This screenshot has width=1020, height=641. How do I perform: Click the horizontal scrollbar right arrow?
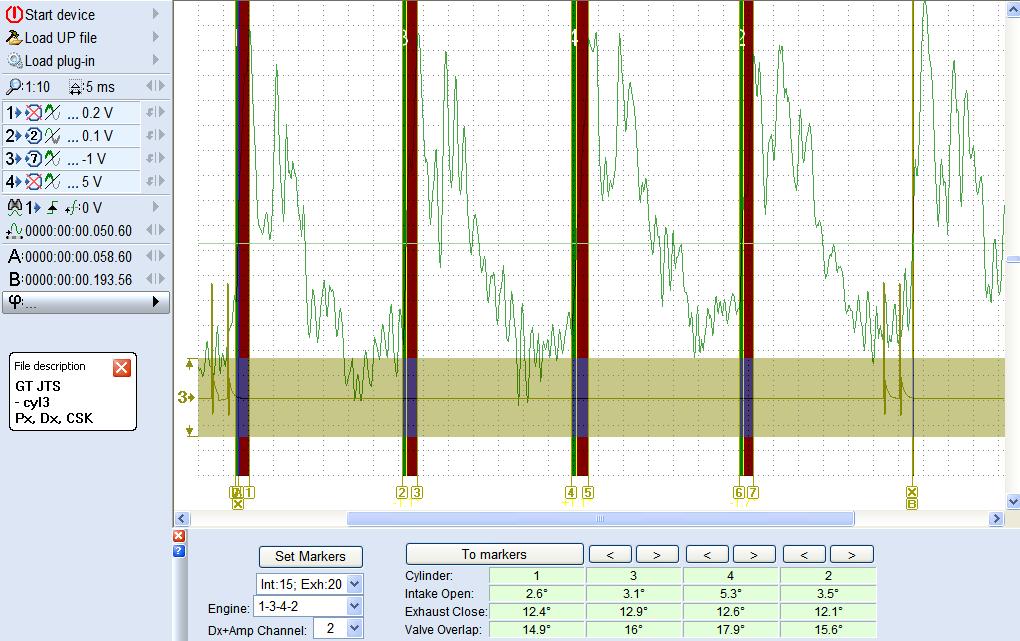[x=996, y=519]
